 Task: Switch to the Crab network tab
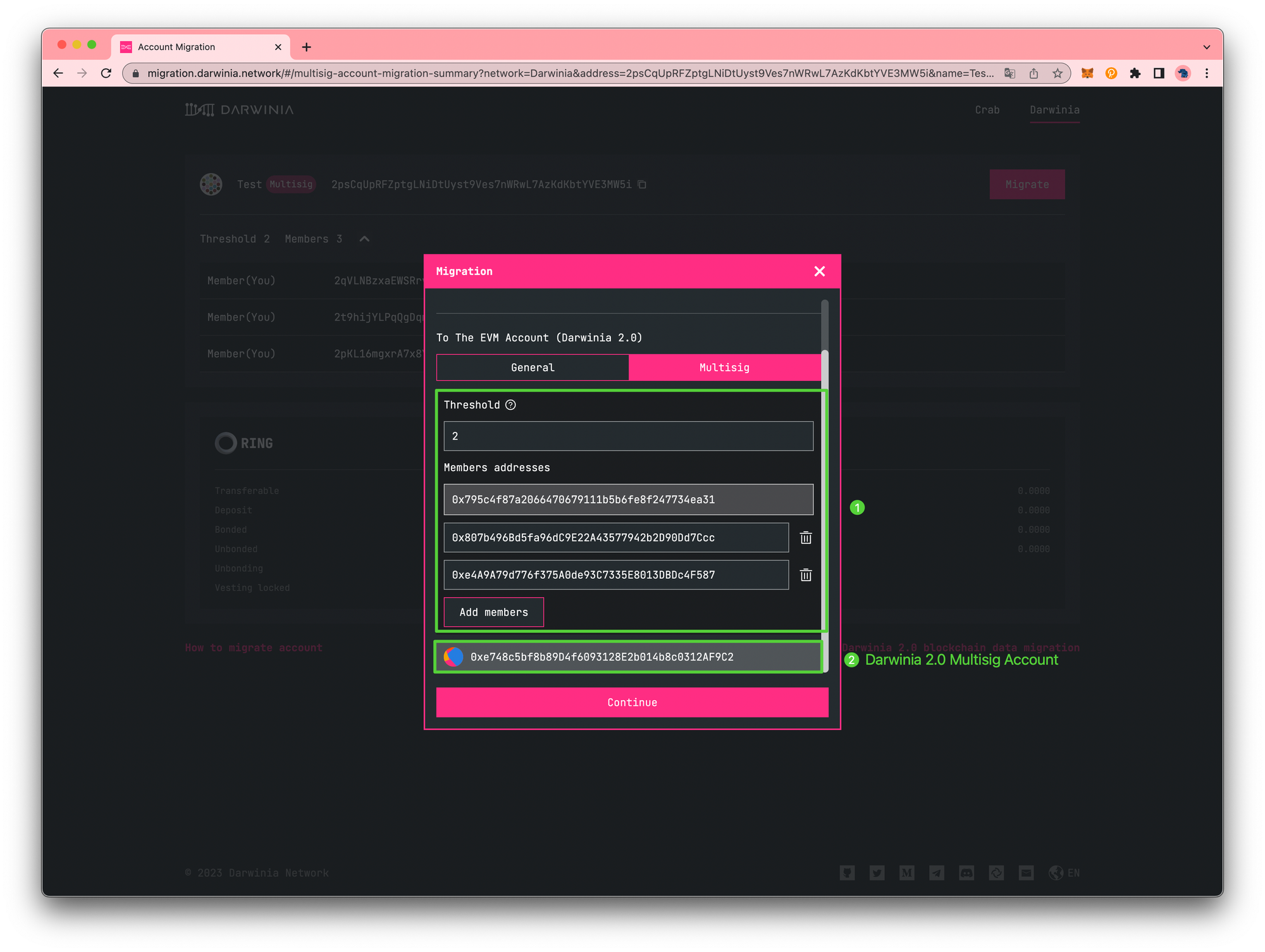coord(987,110)
